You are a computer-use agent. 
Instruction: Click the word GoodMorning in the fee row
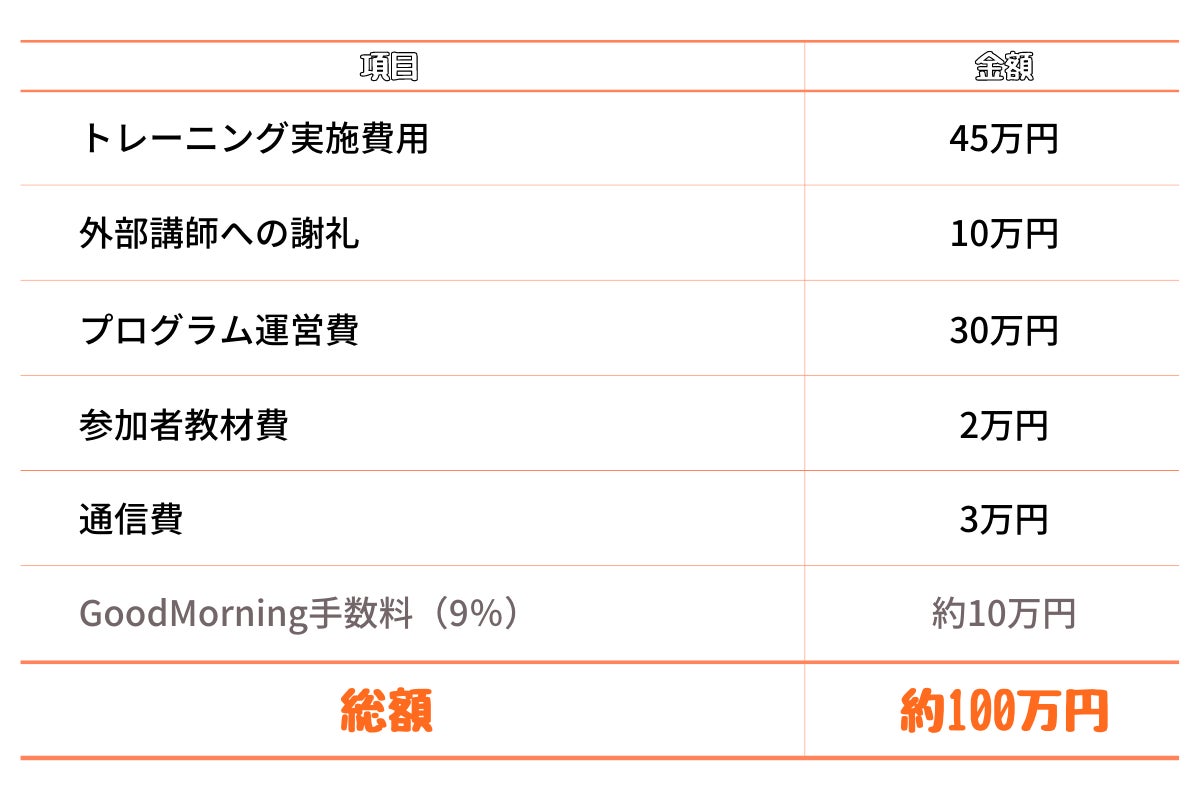coord(192,614)
